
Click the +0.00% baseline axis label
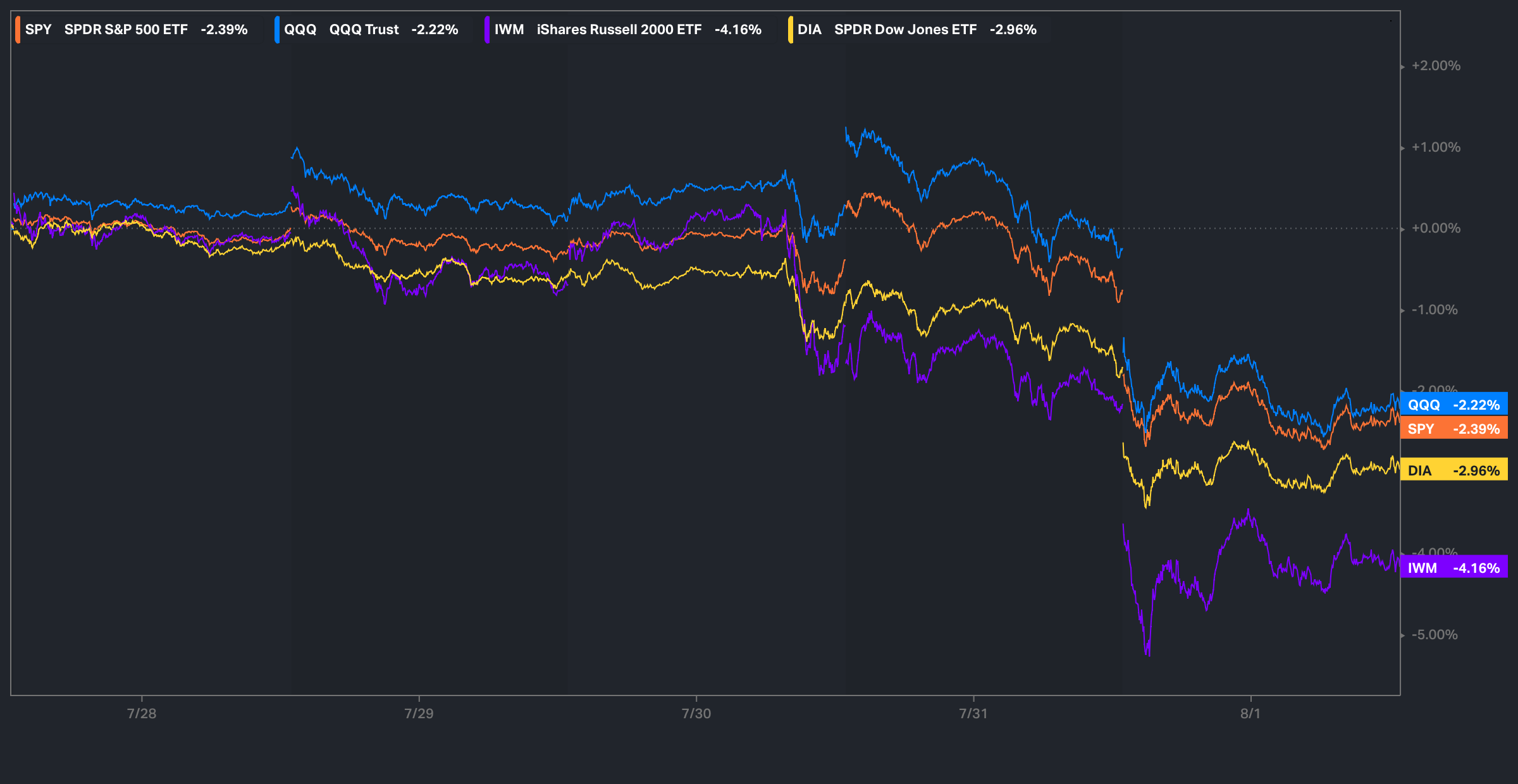1436,228
